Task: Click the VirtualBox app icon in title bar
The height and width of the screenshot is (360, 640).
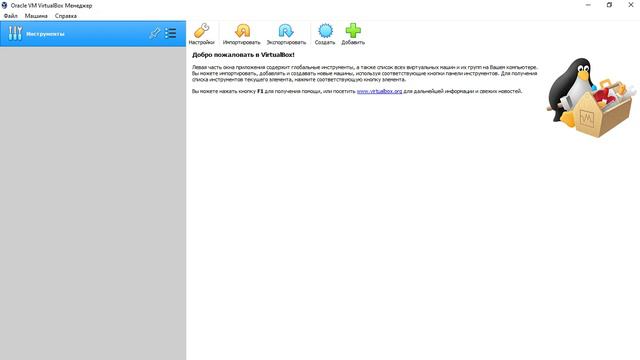Action: [x=4, y=5]
